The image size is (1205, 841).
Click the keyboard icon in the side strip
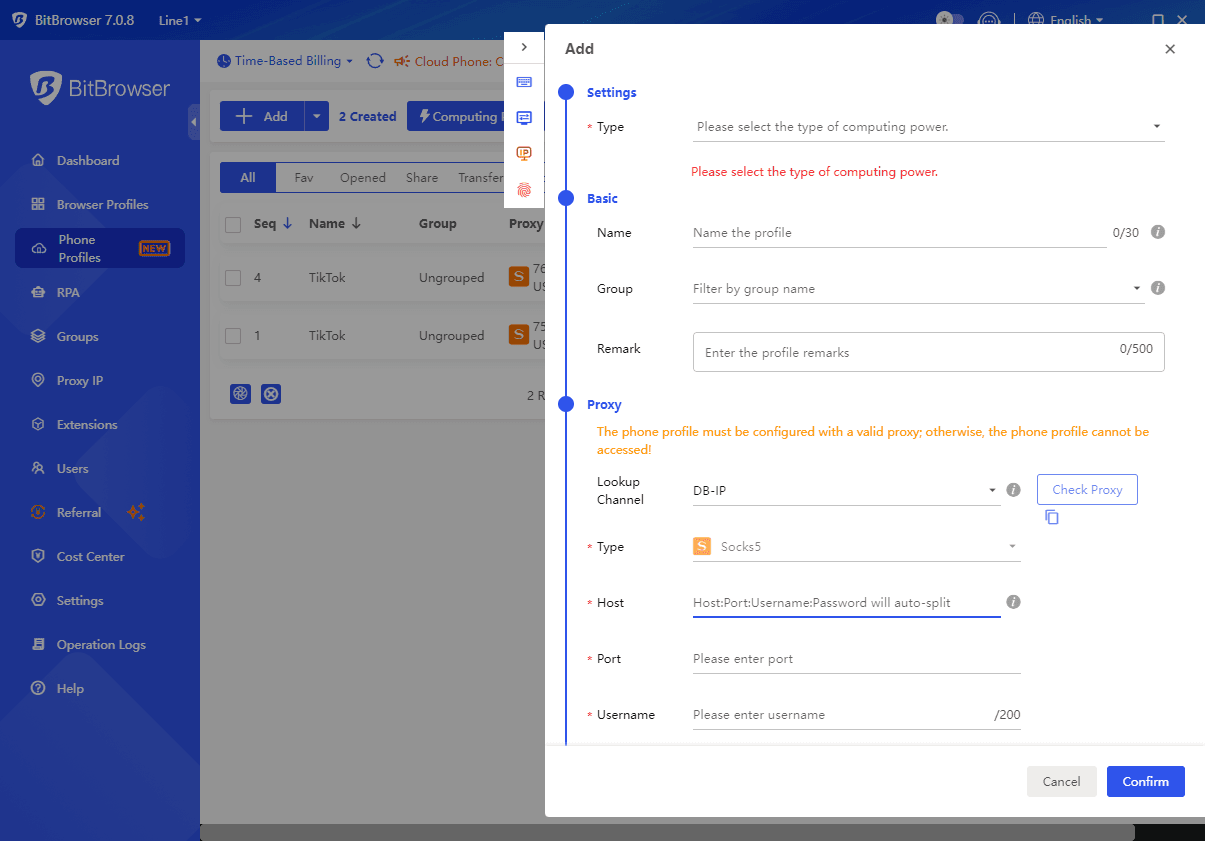[524, 82]
